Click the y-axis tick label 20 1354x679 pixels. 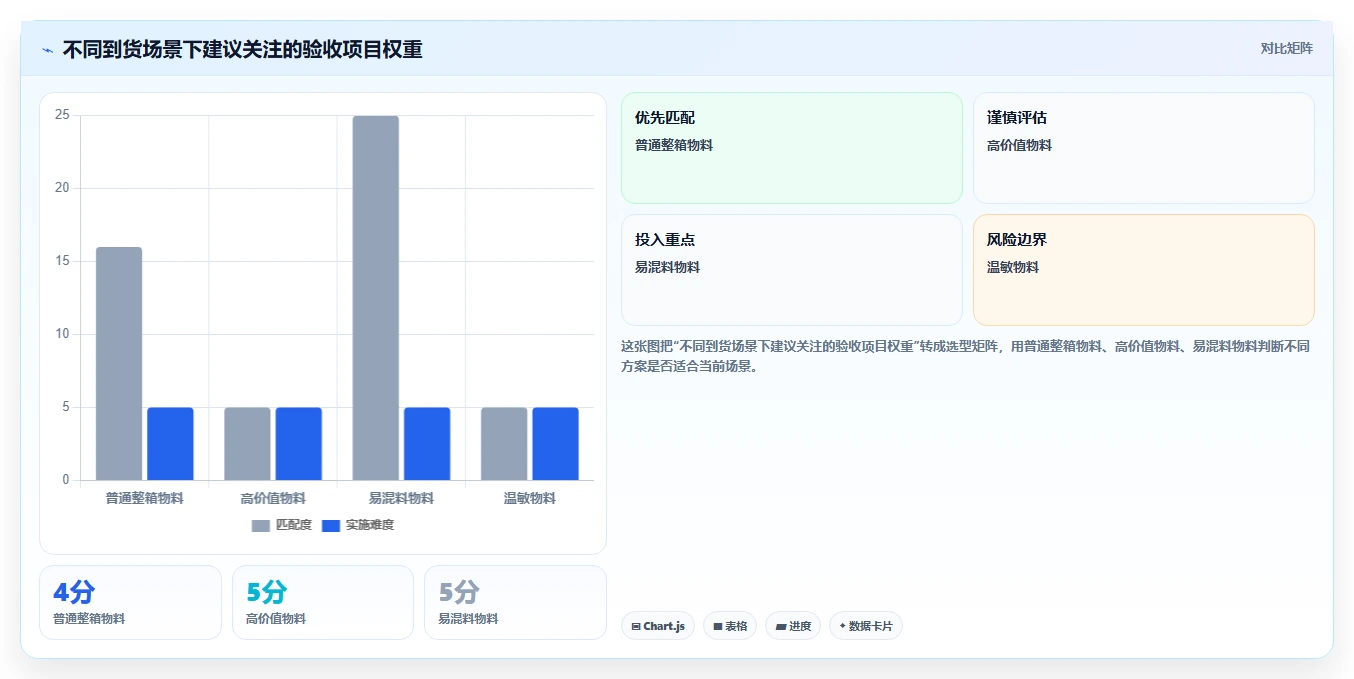62,188
